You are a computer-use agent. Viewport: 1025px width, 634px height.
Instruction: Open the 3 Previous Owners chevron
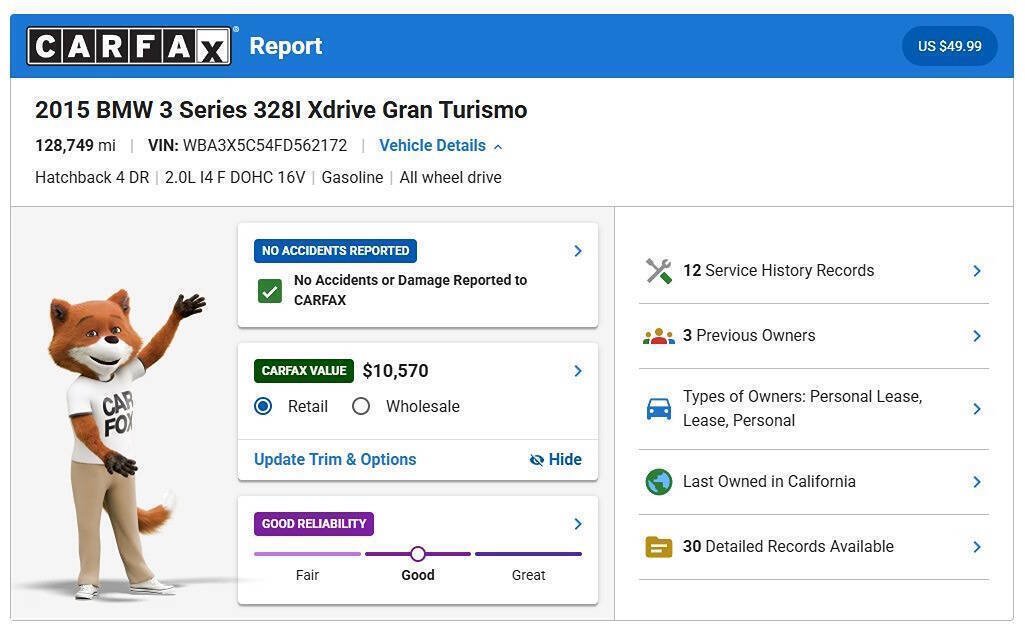[977, 336]
